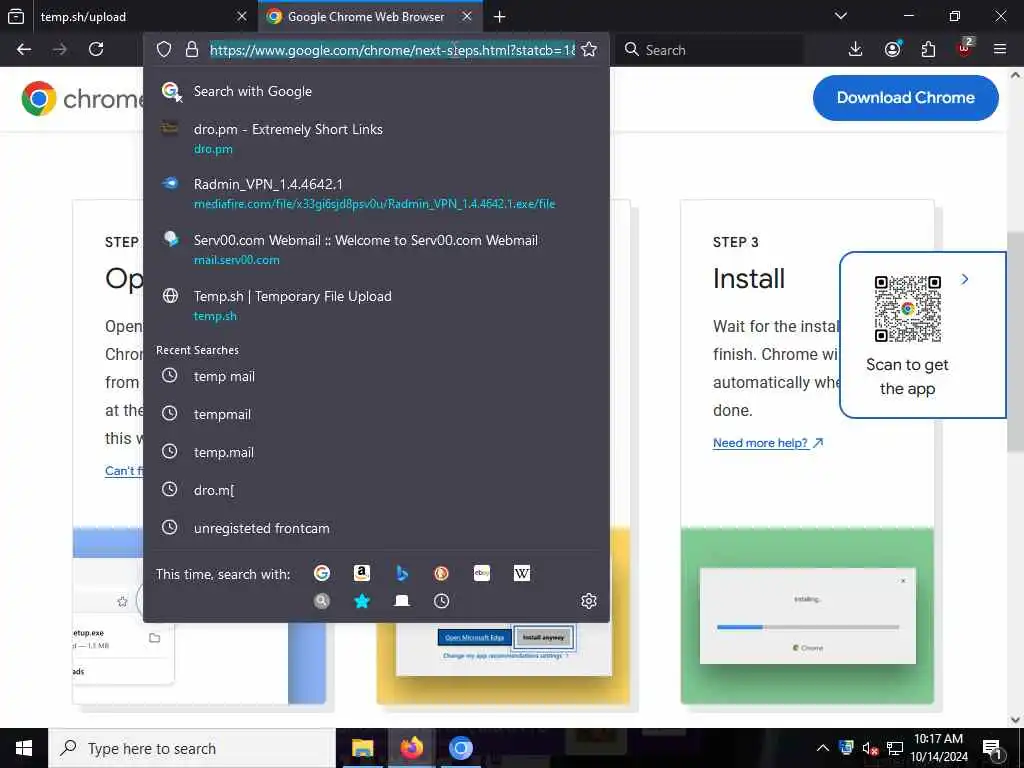Go back to previous page
Screen dimensions: 1024x768
click(24, 50)
